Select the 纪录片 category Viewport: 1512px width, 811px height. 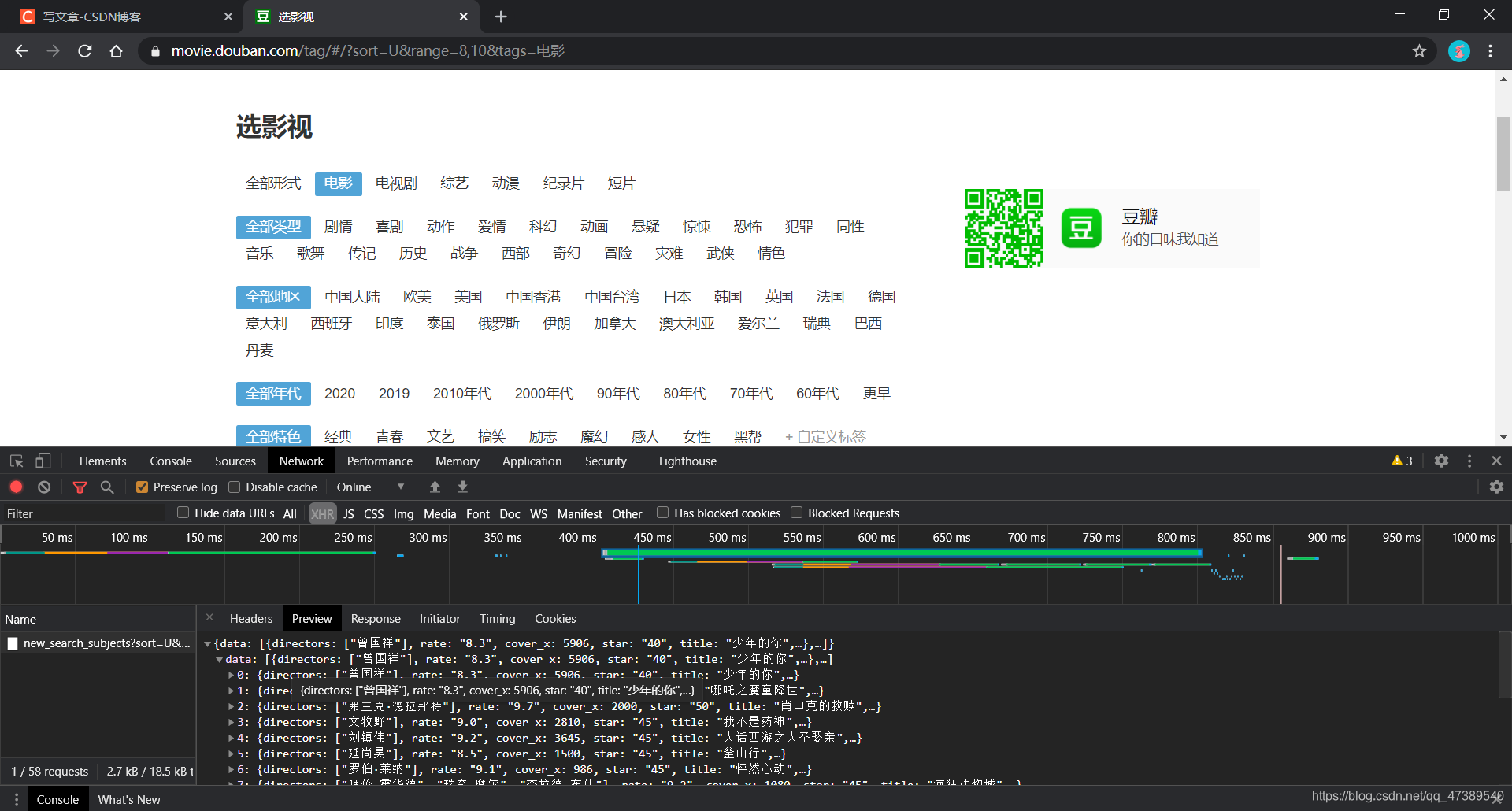(x=564, y=183)
